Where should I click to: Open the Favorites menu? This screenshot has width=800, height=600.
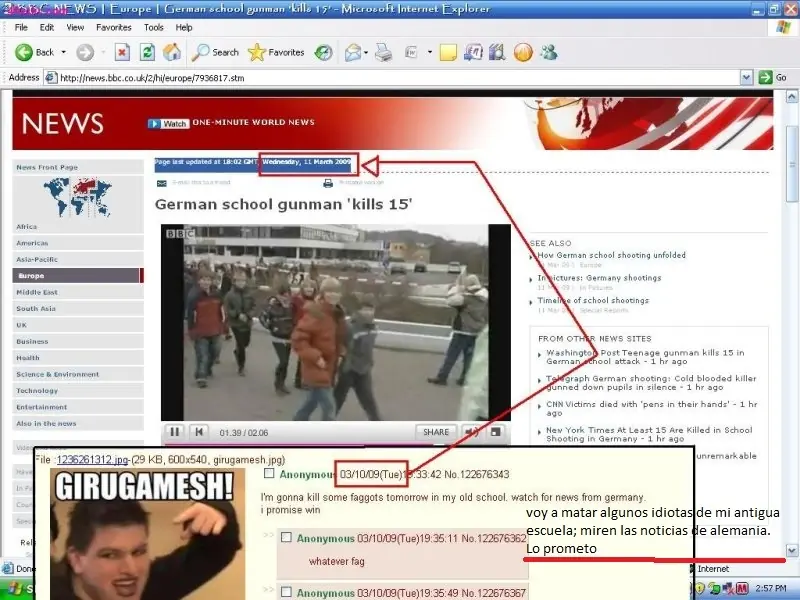click(114, 28)
